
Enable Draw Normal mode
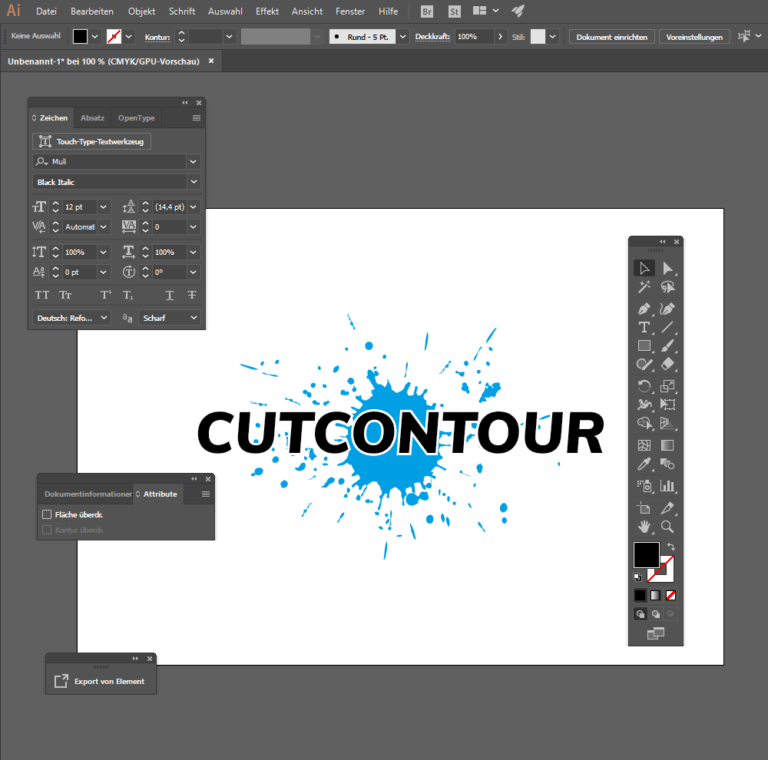(x=641, y=614)
